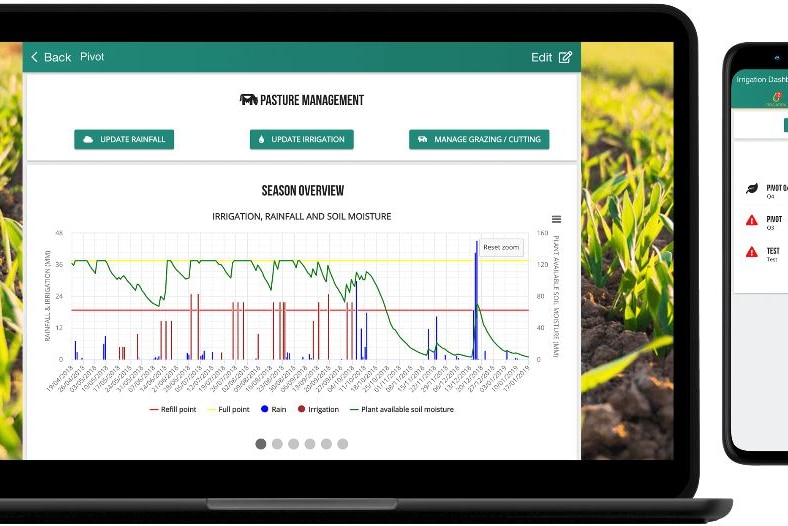Toggle Irrigation legend series
The height and width of the screenshot is (526, 788).
pos(319,409)
